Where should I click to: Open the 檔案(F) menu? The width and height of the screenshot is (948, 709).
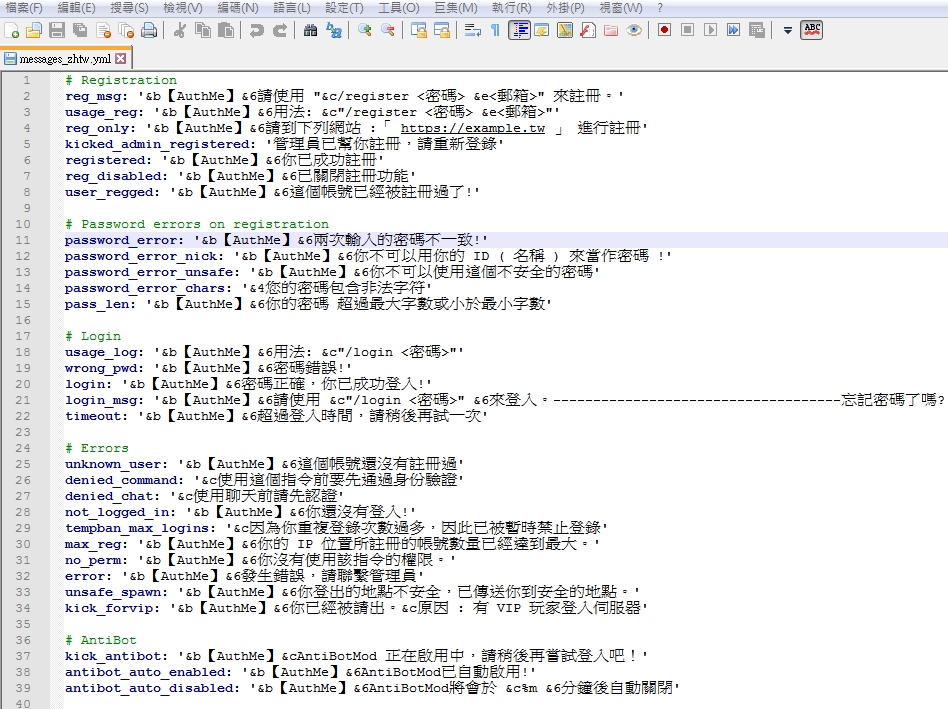tap(24, 8)
